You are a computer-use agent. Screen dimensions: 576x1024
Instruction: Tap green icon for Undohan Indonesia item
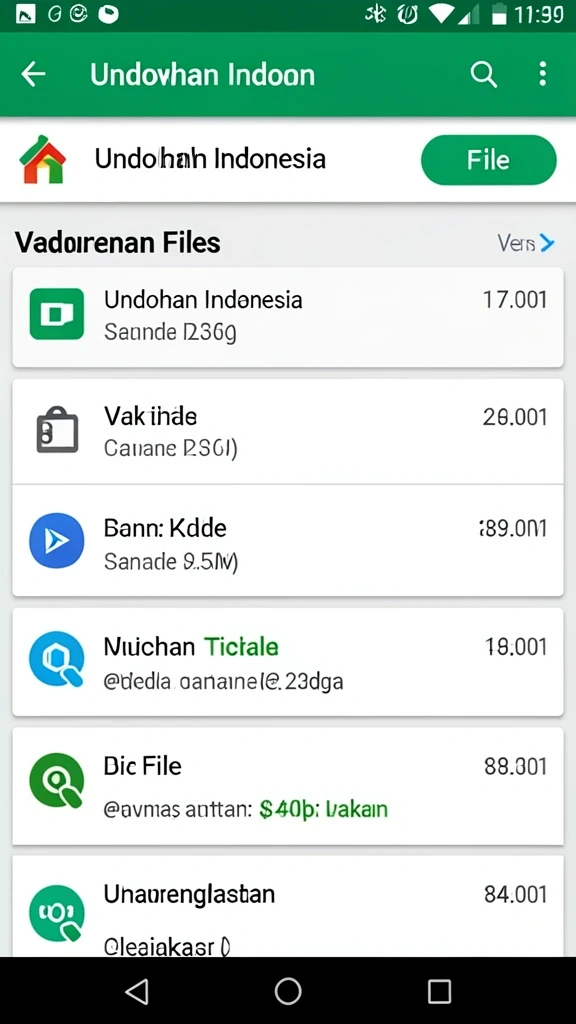click(x=57, y=314)
